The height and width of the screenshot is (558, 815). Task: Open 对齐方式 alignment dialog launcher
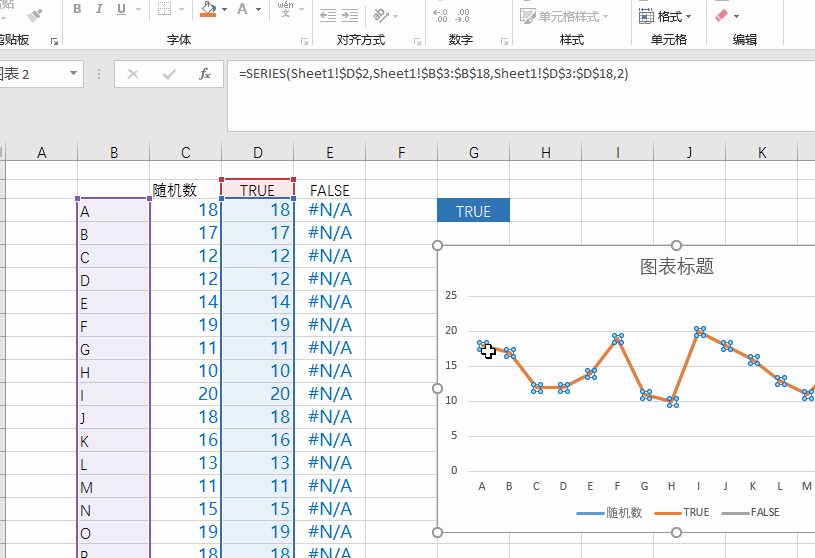417,41
